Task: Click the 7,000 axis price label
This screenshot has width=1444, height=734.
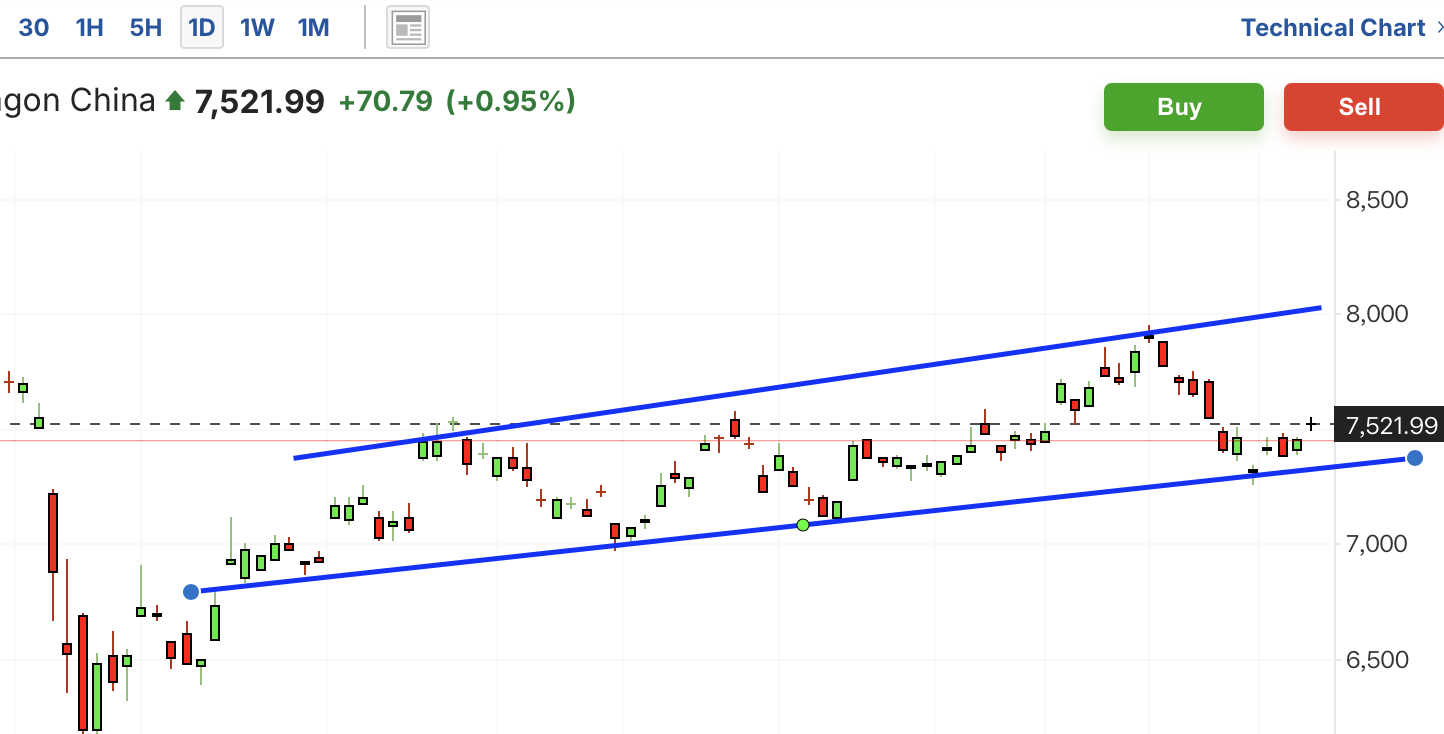Action: [x=1377, y=544]
